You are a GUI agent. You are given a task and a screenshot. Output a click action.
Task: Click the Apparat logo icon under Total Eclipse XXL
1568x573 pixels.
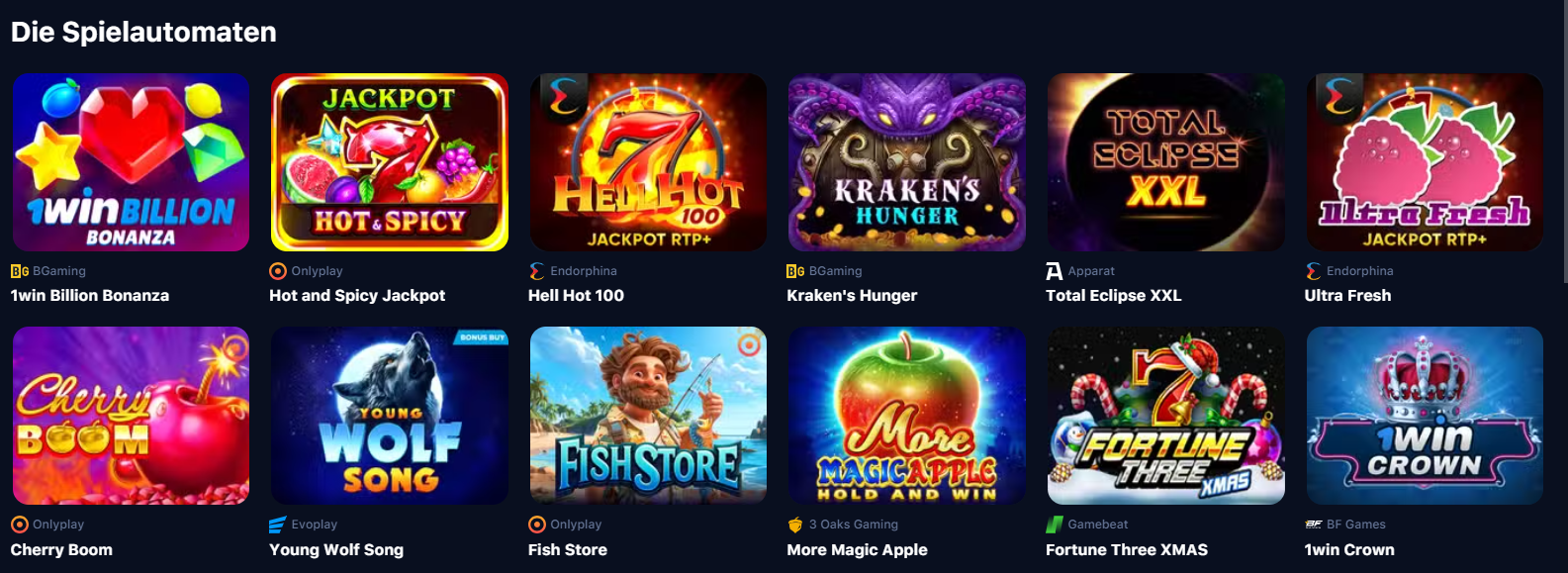coord(1055,271)
